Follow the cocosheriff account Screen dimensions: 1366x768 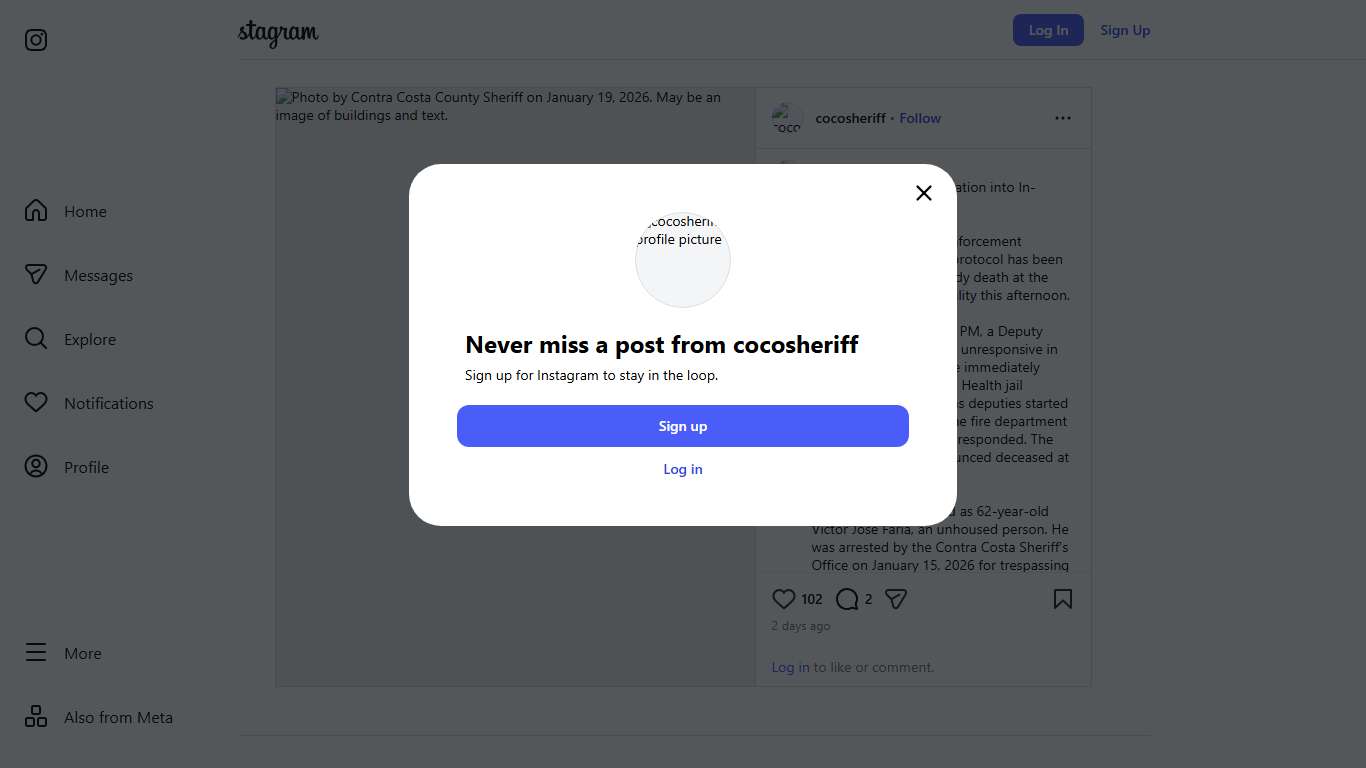(920, 118)
